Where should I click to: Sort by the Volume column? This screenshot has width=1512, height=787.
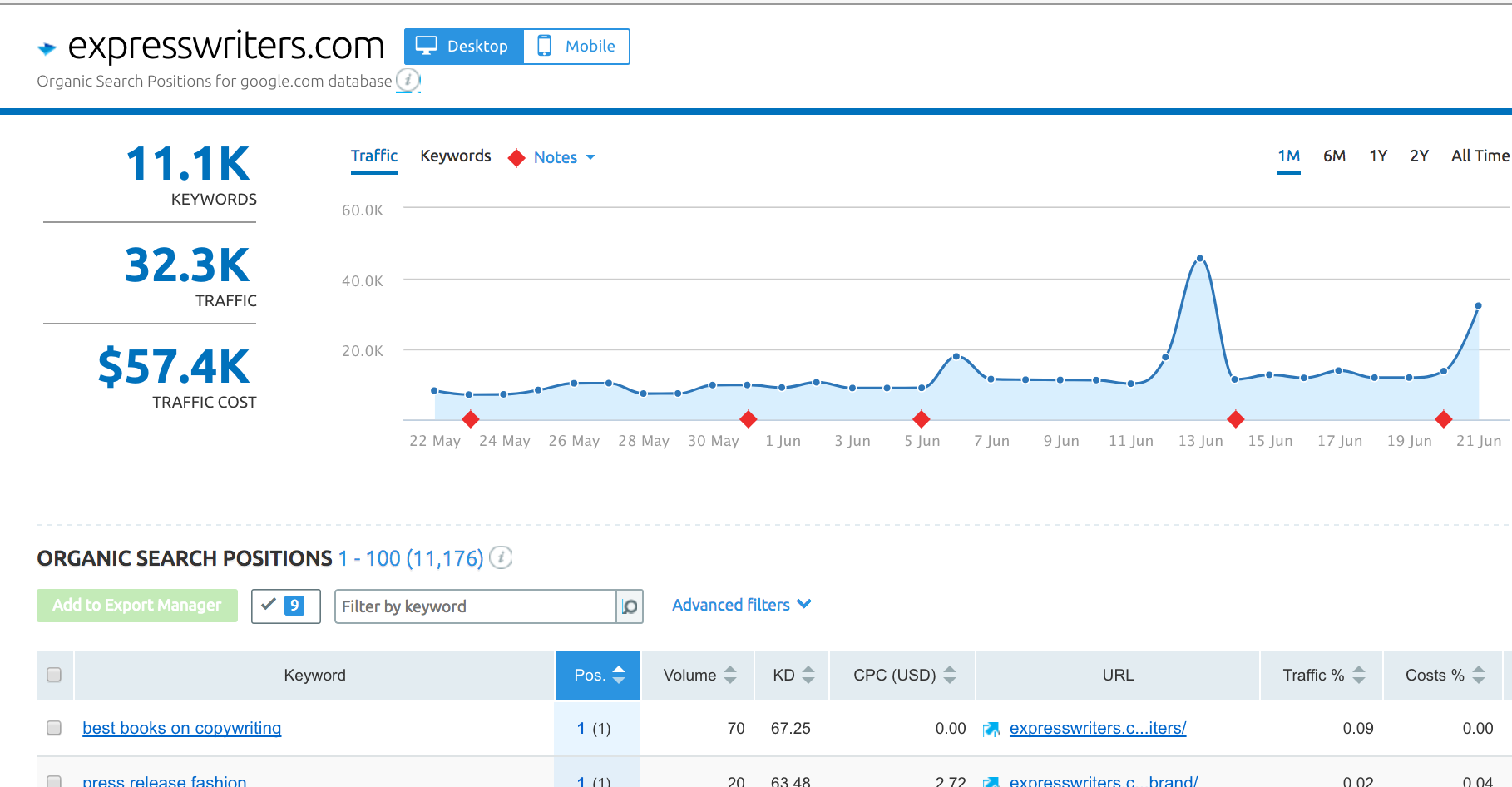(699, 676)
